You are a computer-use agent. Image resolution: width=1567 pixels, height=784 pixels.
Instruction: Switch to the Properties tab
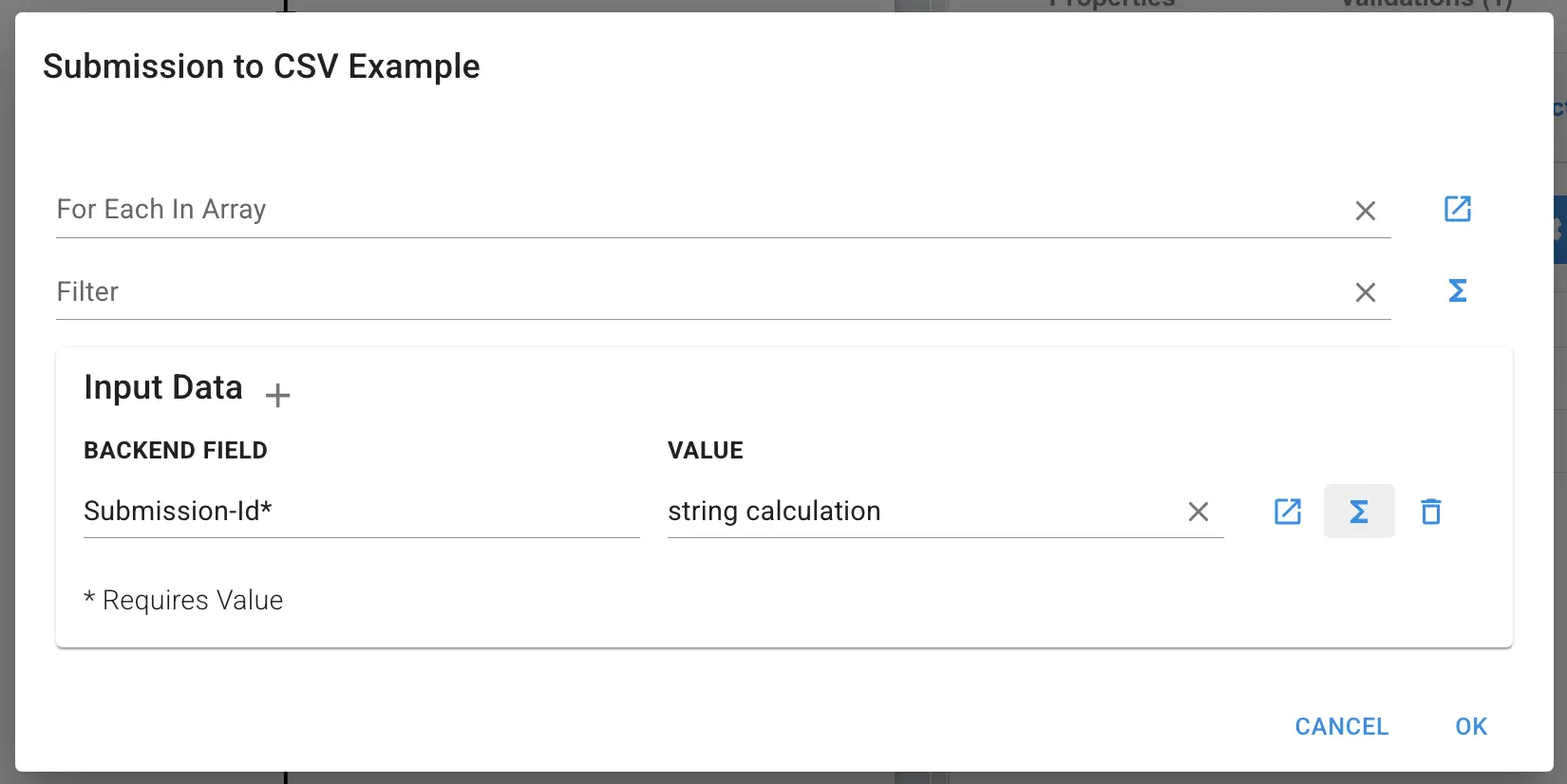pos(1111,6)
